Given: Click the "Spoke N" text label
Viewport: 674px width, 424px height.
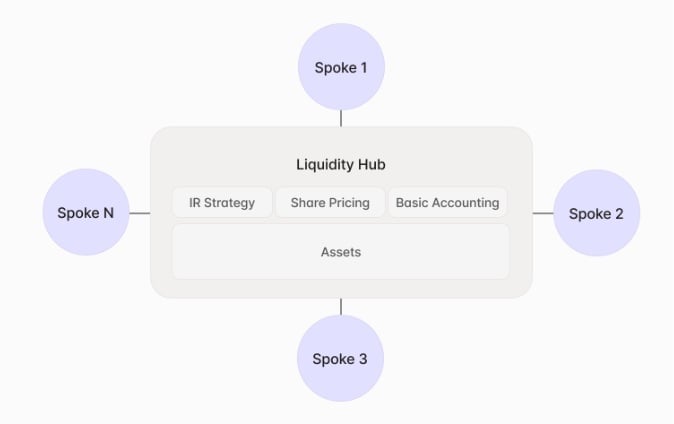Looking at the screenshot, I should pyautogui.click(x=86, y=213).
